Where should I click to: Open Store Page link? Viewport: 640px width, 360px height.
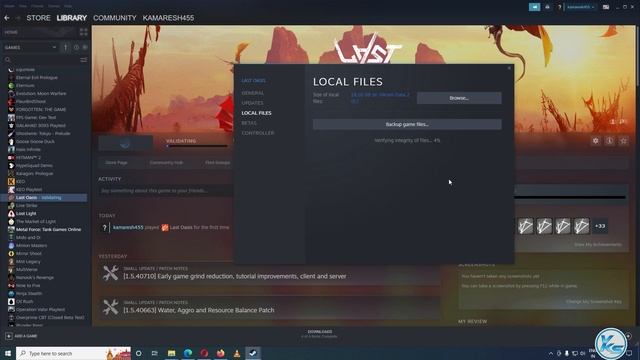pyautogui.click(x=116, y=162)
